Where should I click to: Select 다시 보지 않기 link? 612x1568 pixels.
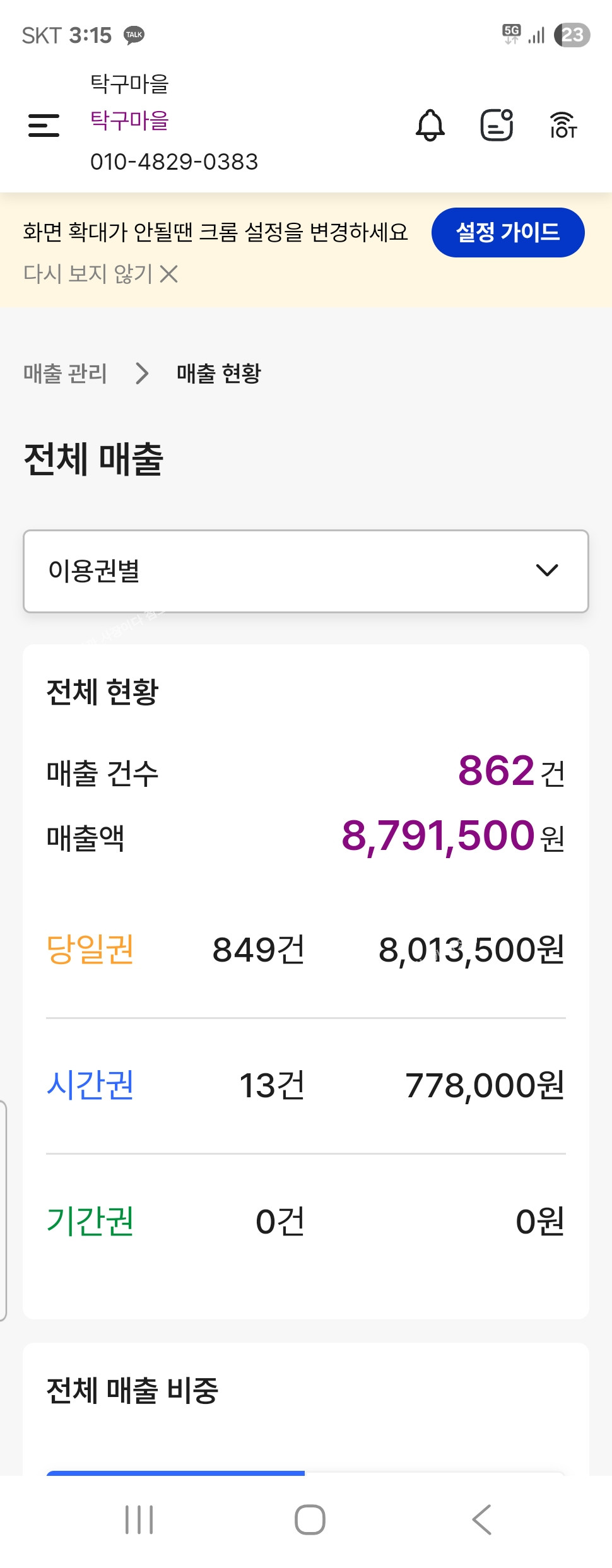tap(88, 274)
